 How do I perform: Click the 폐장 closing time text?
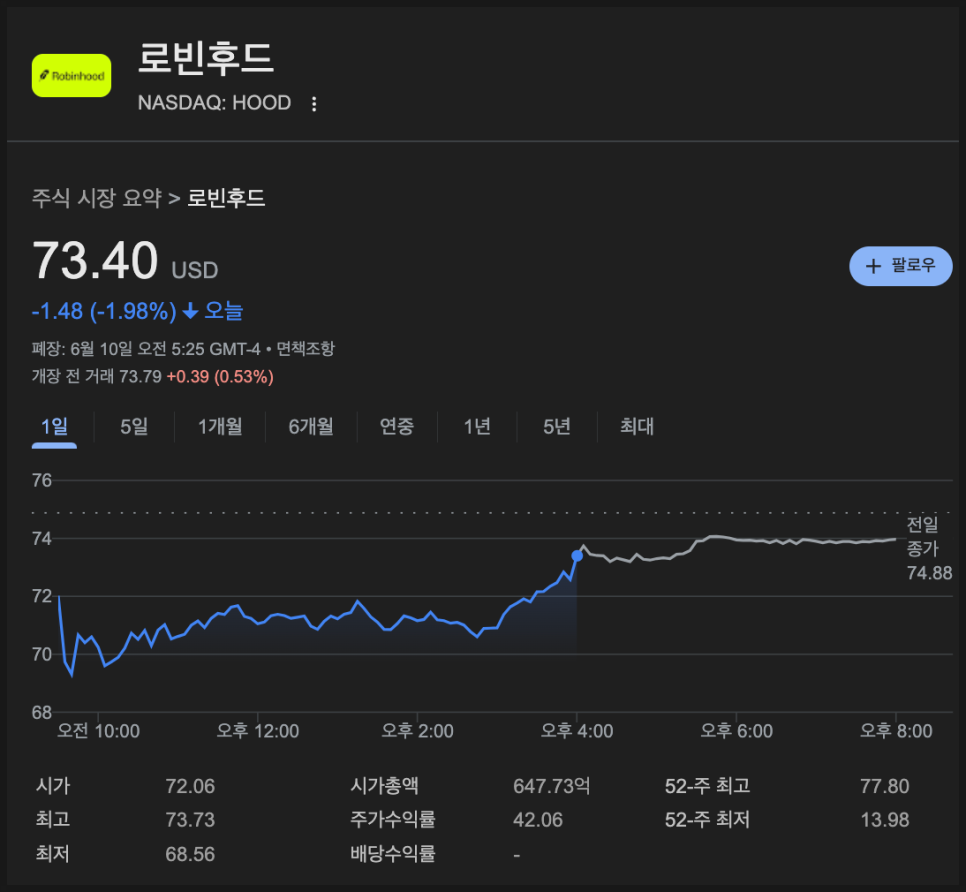pos(147,349)
